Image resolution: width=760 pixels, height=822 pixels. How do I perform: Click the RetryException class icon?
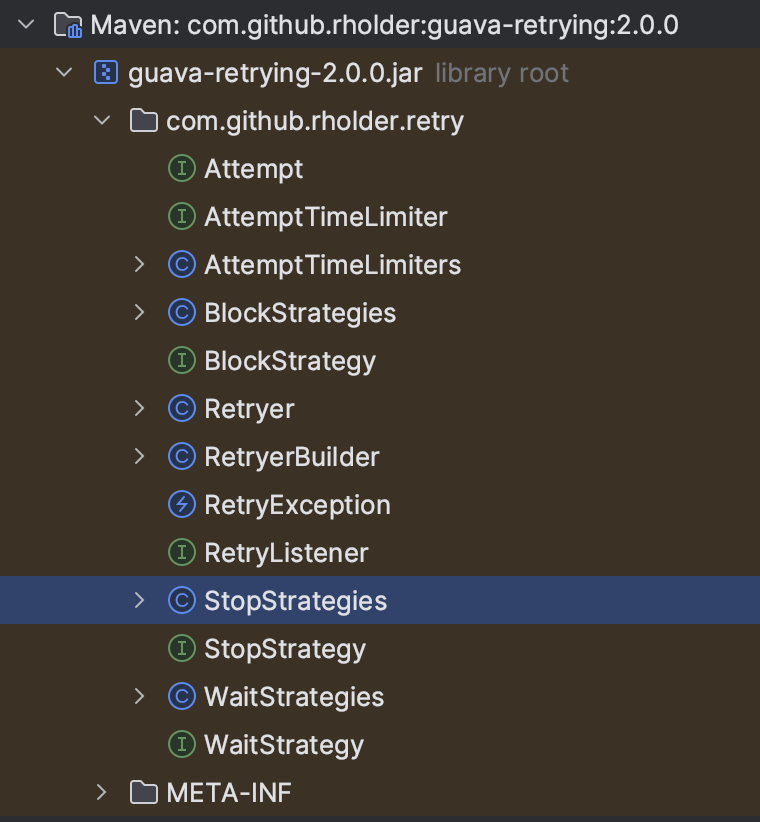[x=181, y=505]
